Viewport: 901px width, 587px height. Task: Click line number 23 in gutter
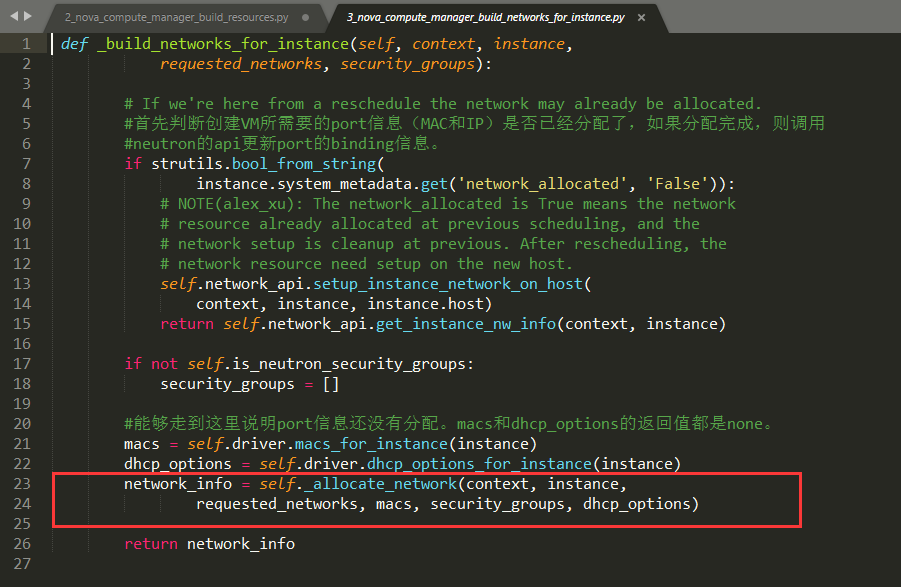pyautogui.click(x=22, y=484)
